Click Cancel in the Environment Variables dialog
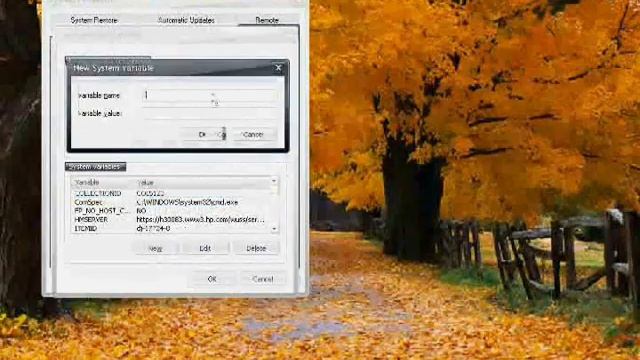This screenshot has height=360, width=640. (x=263, y=279)
